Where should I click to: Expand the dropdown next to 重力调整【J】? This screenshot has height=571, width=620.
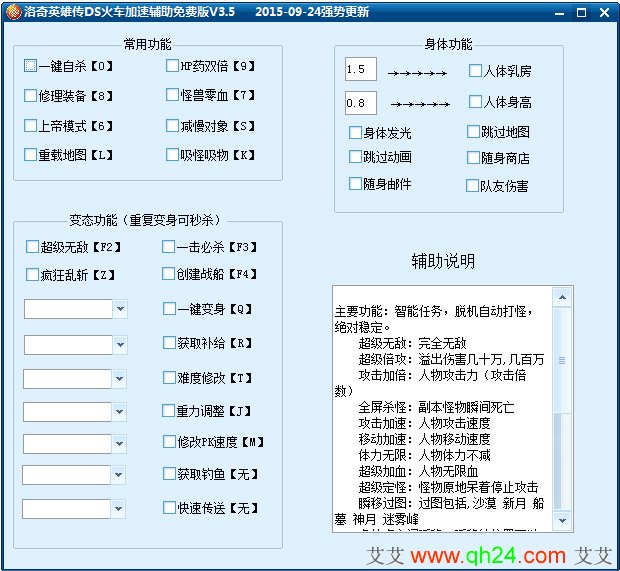(x=120, y=412)
